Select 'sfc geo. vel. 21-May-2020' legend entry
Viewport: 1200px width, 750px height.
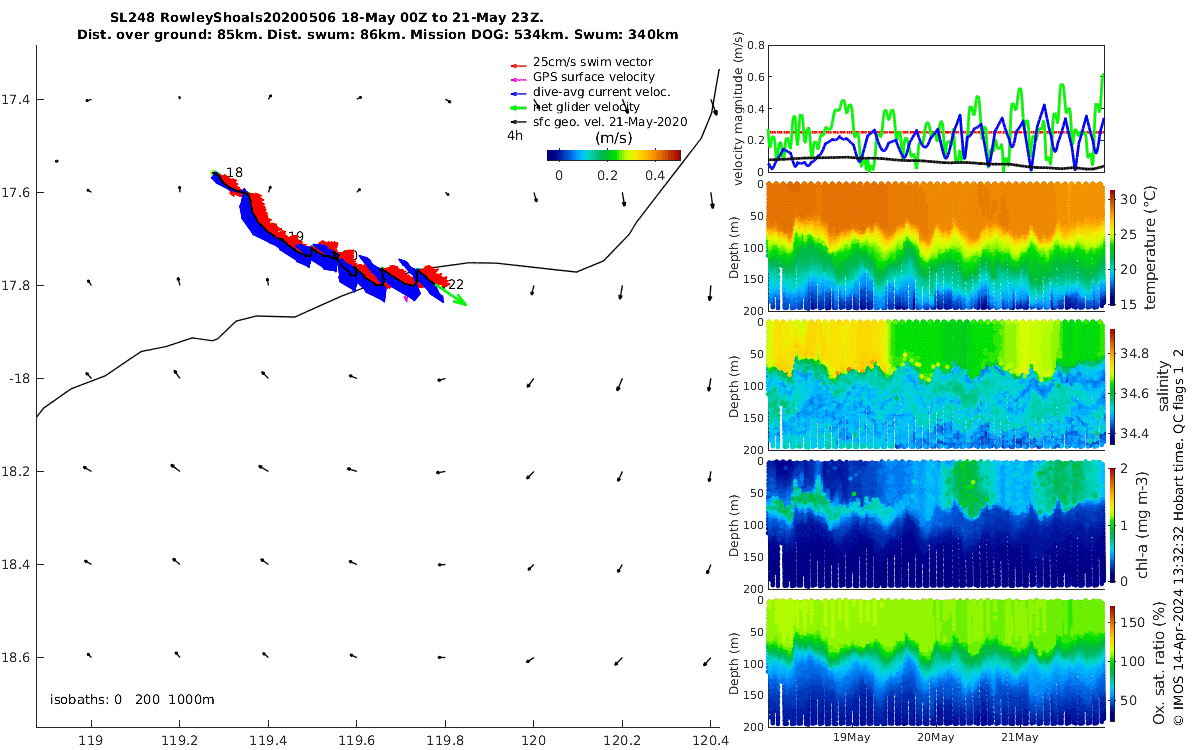point(610,122)
